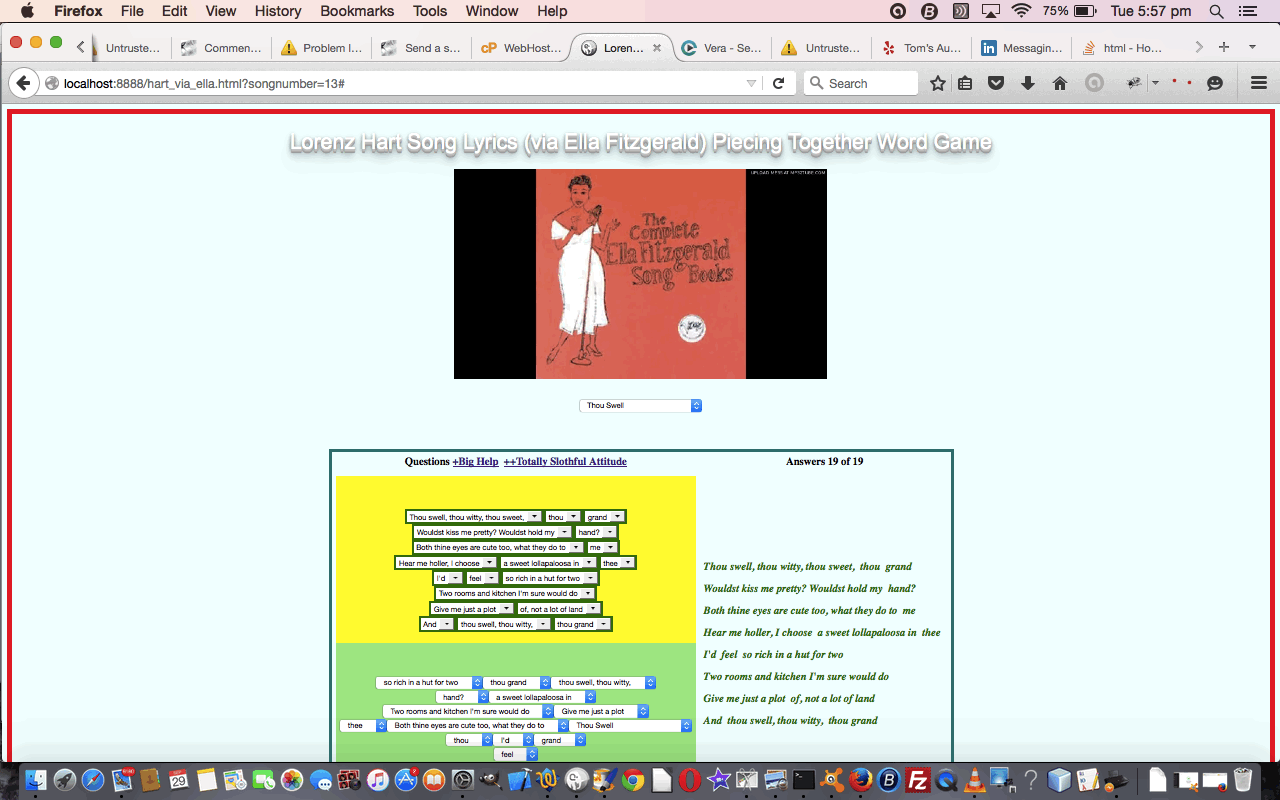This screenshot has height=800, width=1280.
Task: Open the 'Thou Swell' song selector dropdown
Action: tap(641, 405)
